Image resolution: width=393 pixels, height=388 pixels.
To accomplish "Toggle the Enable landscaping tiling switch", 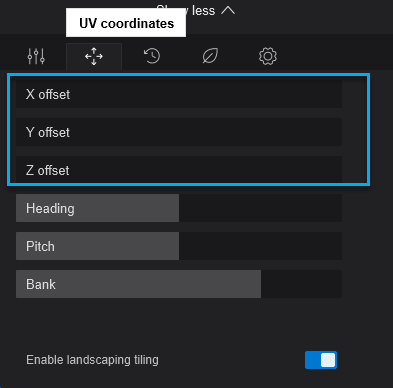I will point(321,360).
